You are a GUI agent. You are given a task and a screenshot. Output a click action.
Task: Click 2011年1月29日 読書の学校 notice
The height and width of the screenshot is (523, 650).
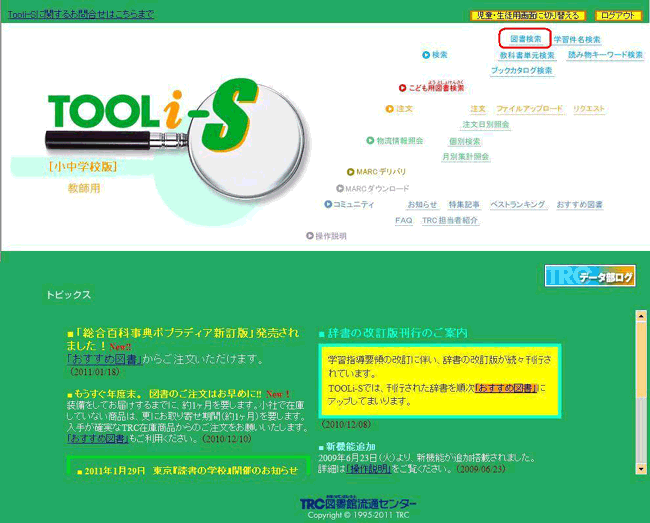pos(187,471)
